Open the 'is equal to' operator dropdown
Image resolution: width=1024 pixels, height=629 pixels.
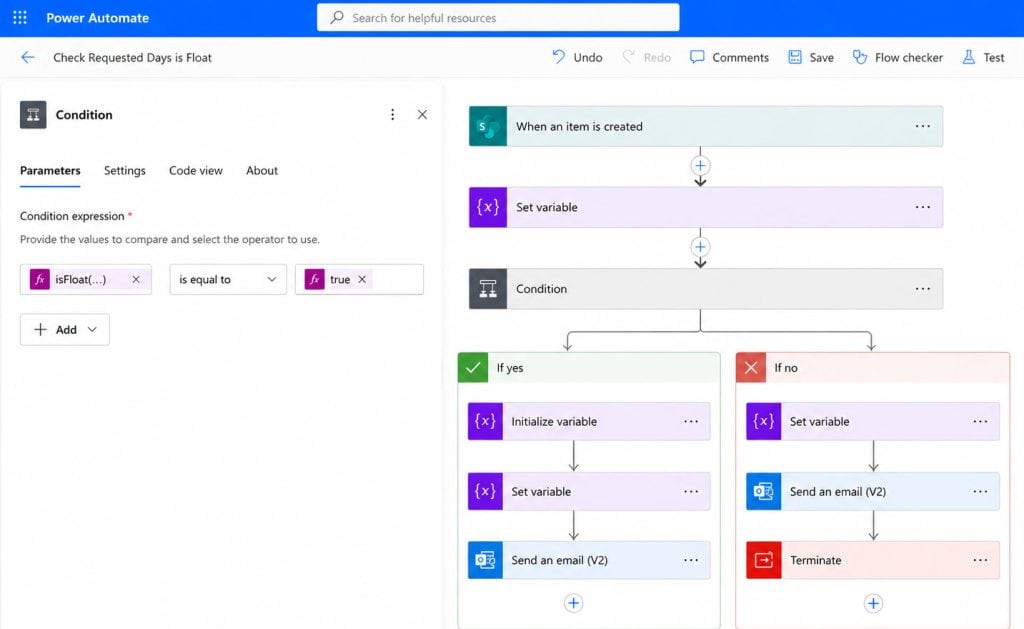[x=228, y=280]
